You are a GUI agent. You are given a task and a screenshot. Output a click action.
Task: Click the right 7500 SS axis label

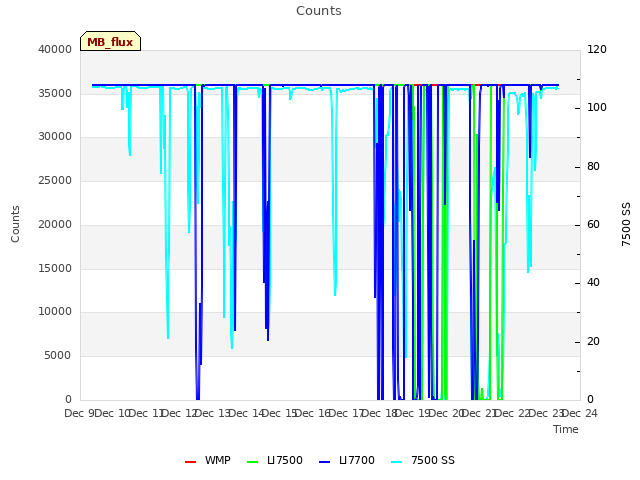pyautogui.click(x=626, y=224)
